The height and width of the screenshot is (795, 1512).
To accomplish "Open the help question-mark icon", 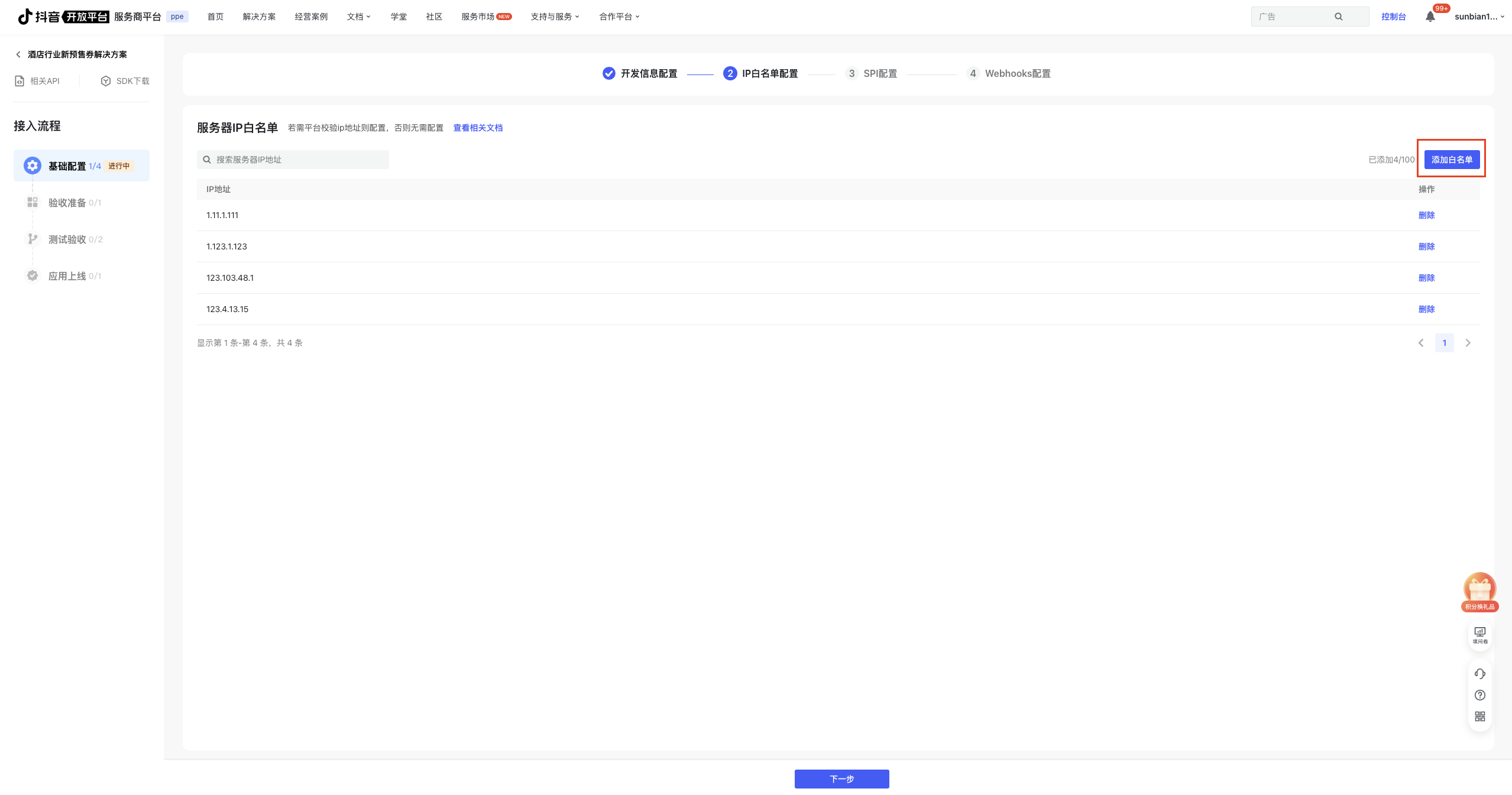I will pos(1480,695).
